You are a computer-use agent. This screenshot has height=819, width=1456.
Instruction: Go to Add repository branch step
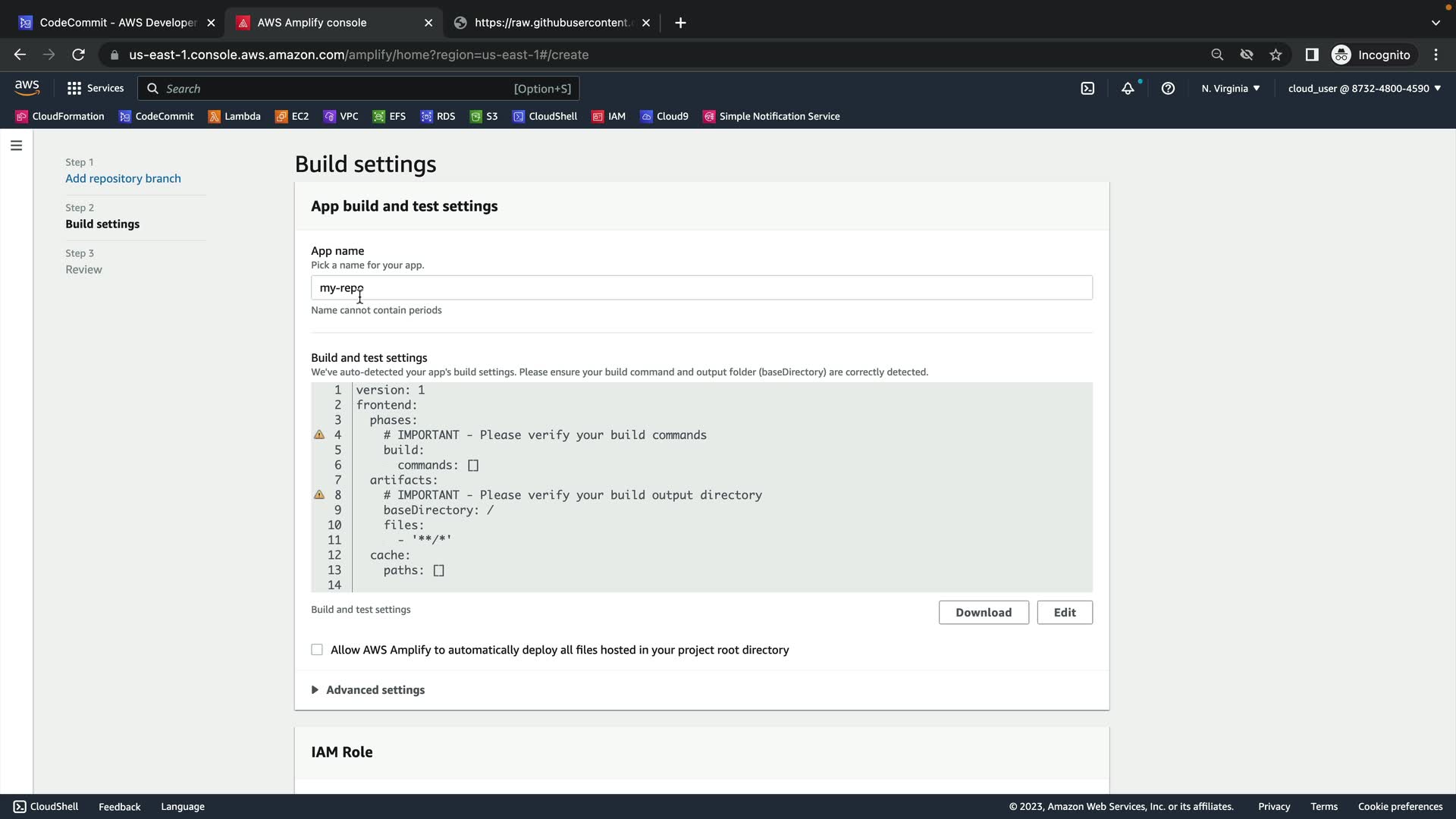(x=123, y=178)
